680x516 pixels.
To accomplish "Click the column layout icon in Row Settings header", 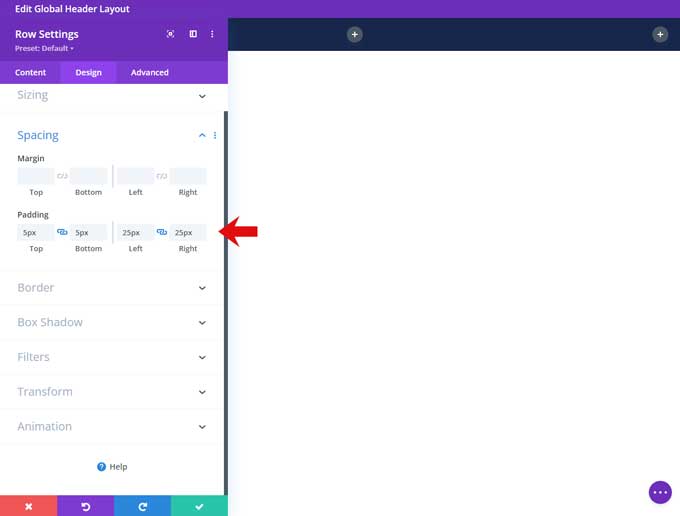I will (x=193, y=34).
